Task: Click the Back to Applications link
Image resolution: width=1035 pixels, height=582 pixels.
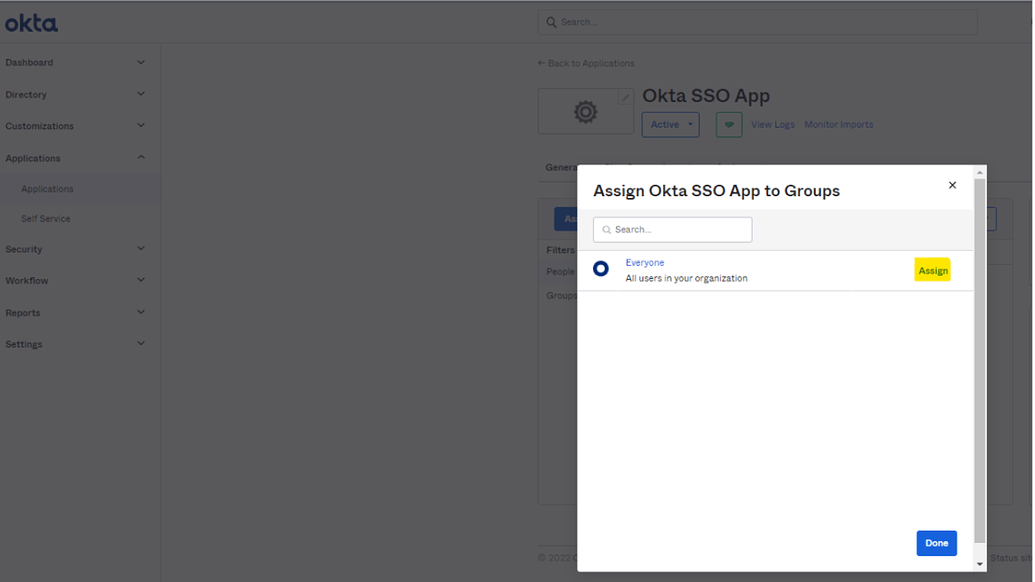Action: (586, 63)
